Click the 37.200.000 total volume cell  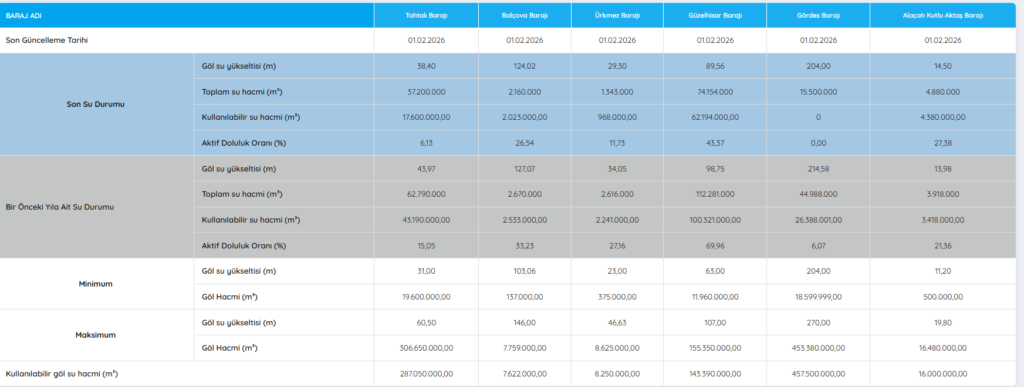click(x=426, y=92)
